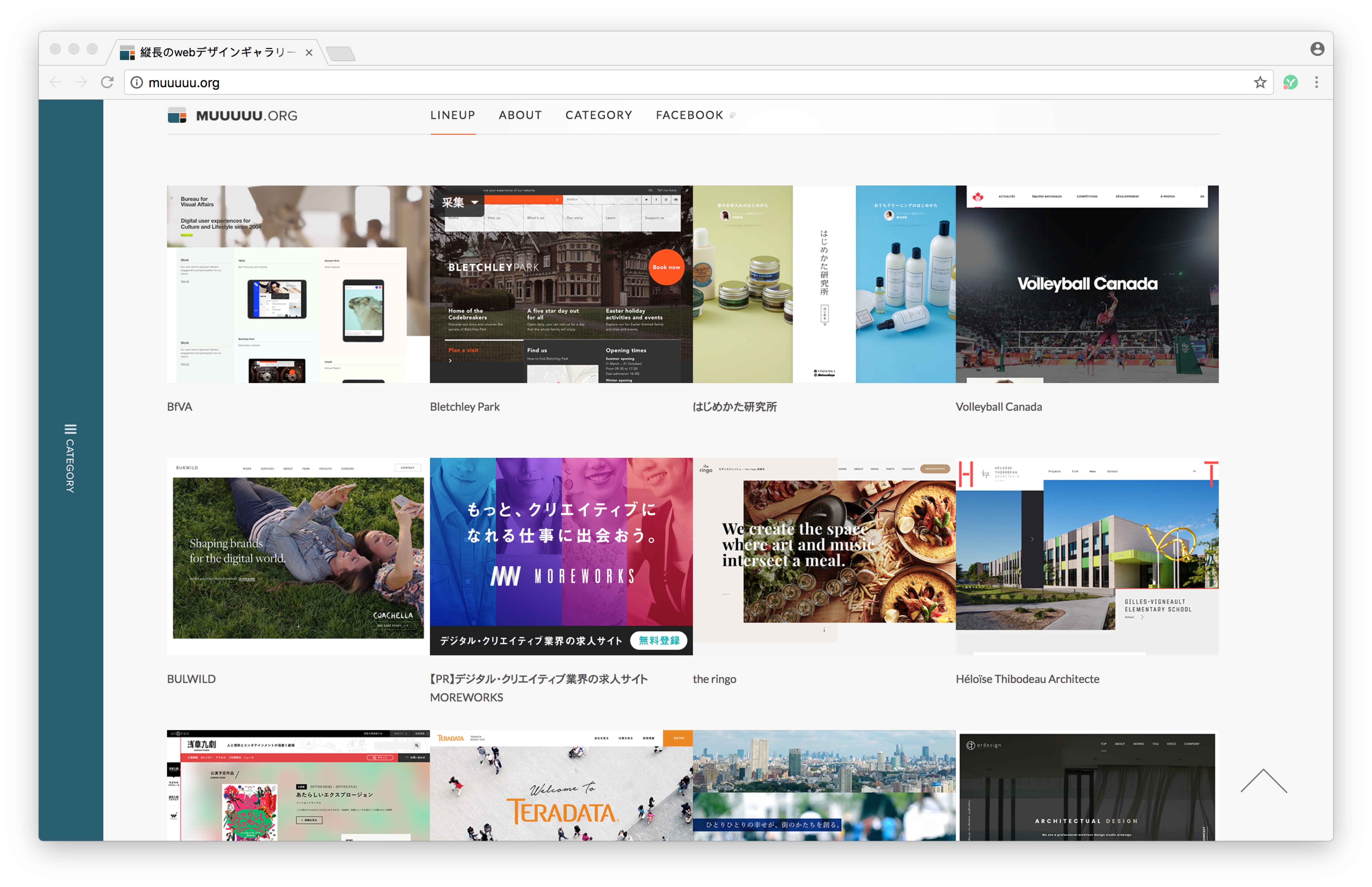Open the ABOUT nav item
The image size is (1372, 887).
pyautogui.click(x=520, y=115)
